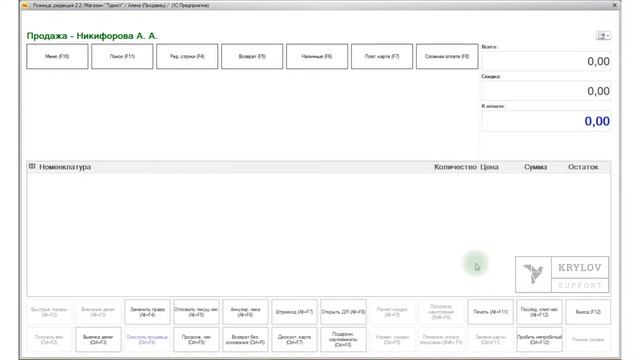This screenshot has width=640, height=360.
Task: Click Заменить права (Alt+F4) button
Action: [147, 312]
